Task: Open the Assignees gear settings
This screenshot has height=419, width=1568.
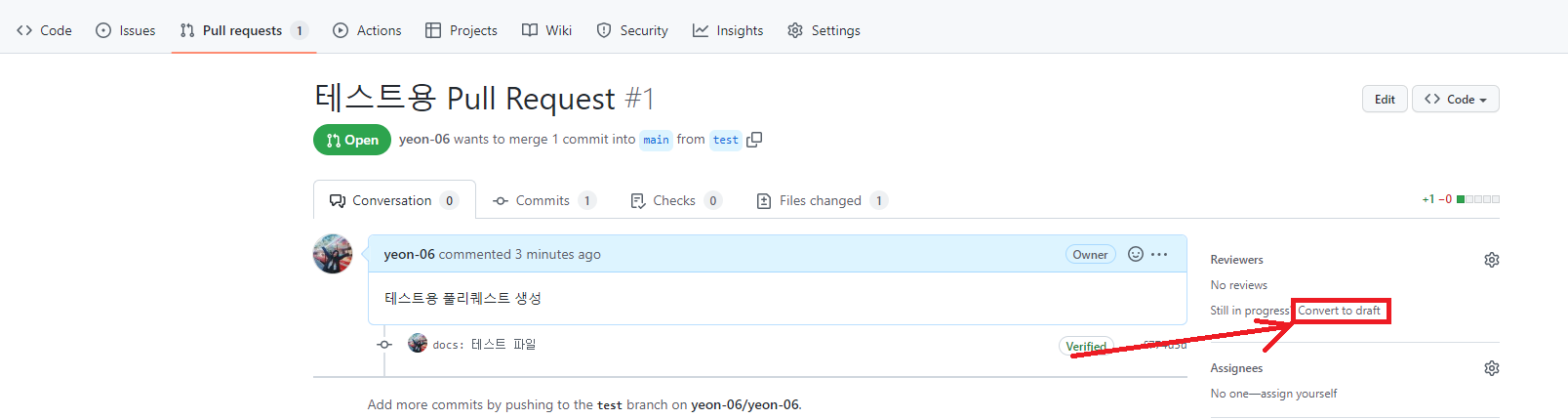Action: tap(1491, 368)
